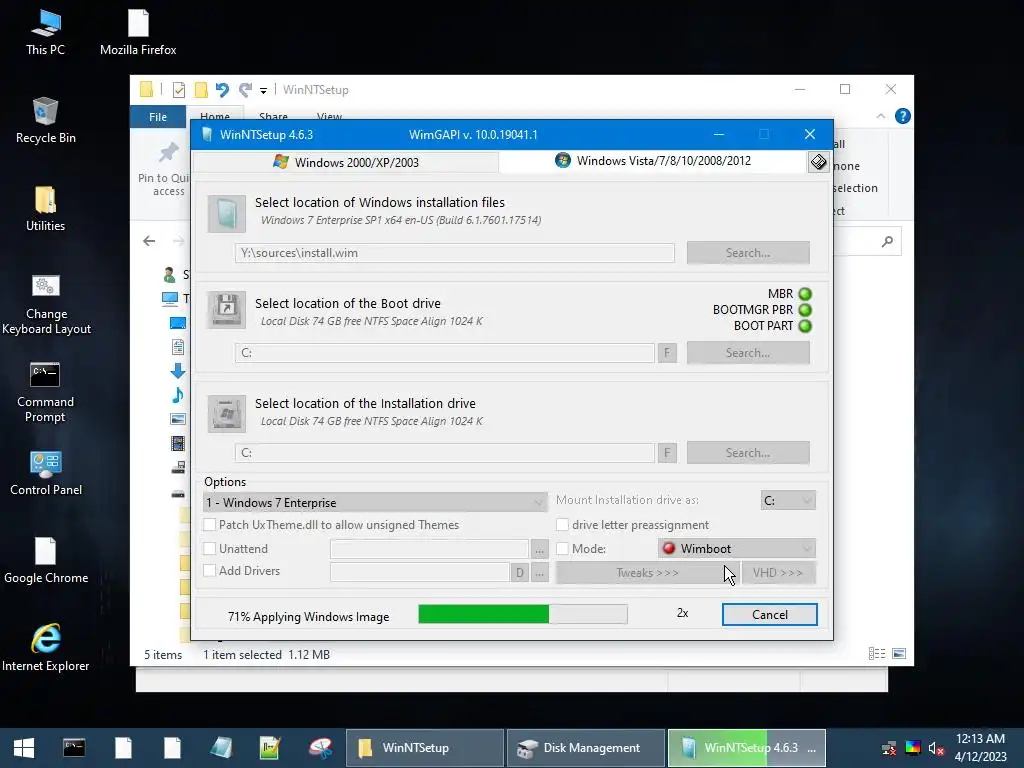Viewport: 1024px width, 768px height.
Task: Click the Explorer search magnifier icon
Action: pyautogui.click(x=887, y=242)
